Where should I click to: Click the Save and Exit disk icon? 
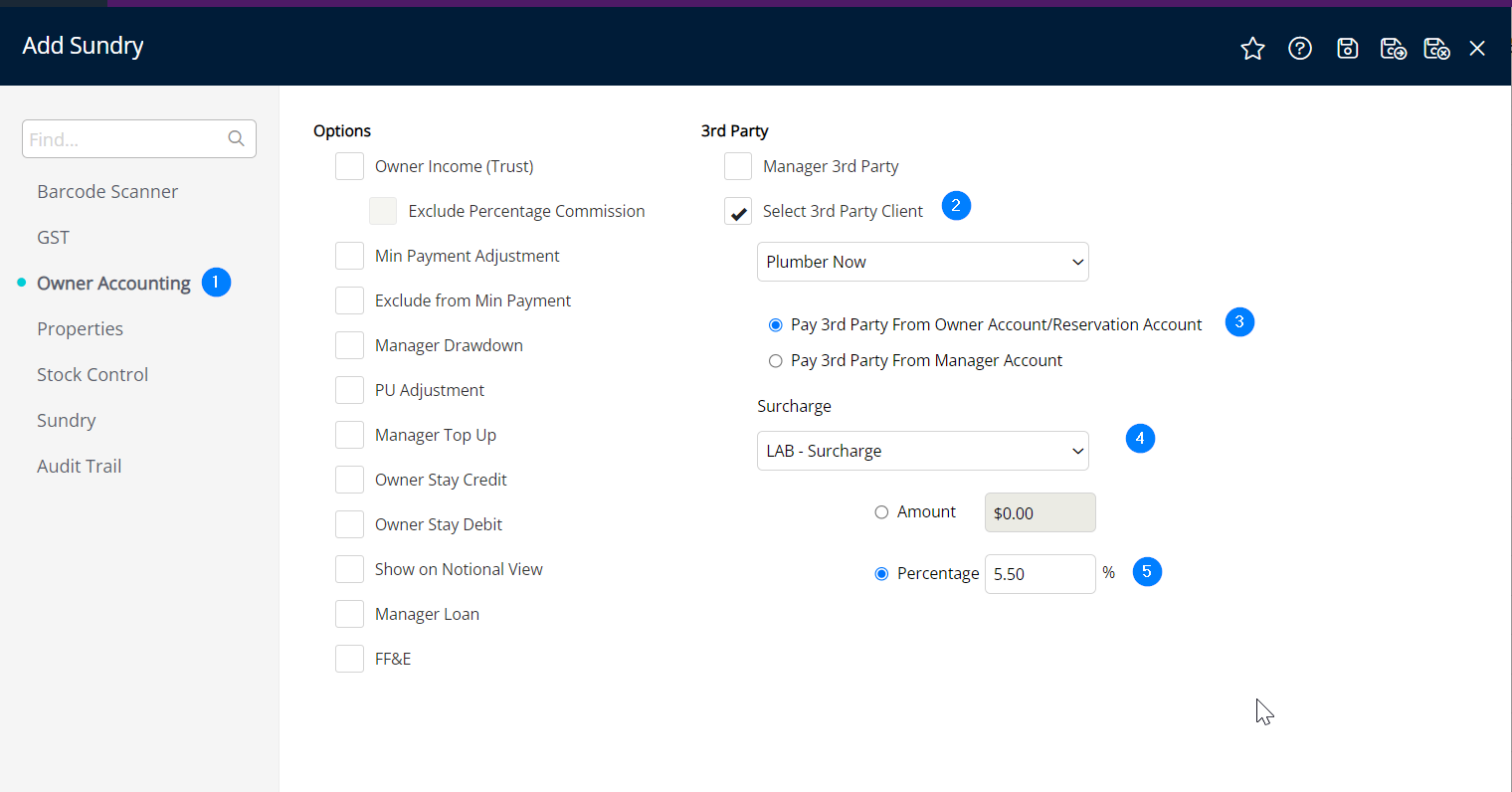(x=1436, y=49)
